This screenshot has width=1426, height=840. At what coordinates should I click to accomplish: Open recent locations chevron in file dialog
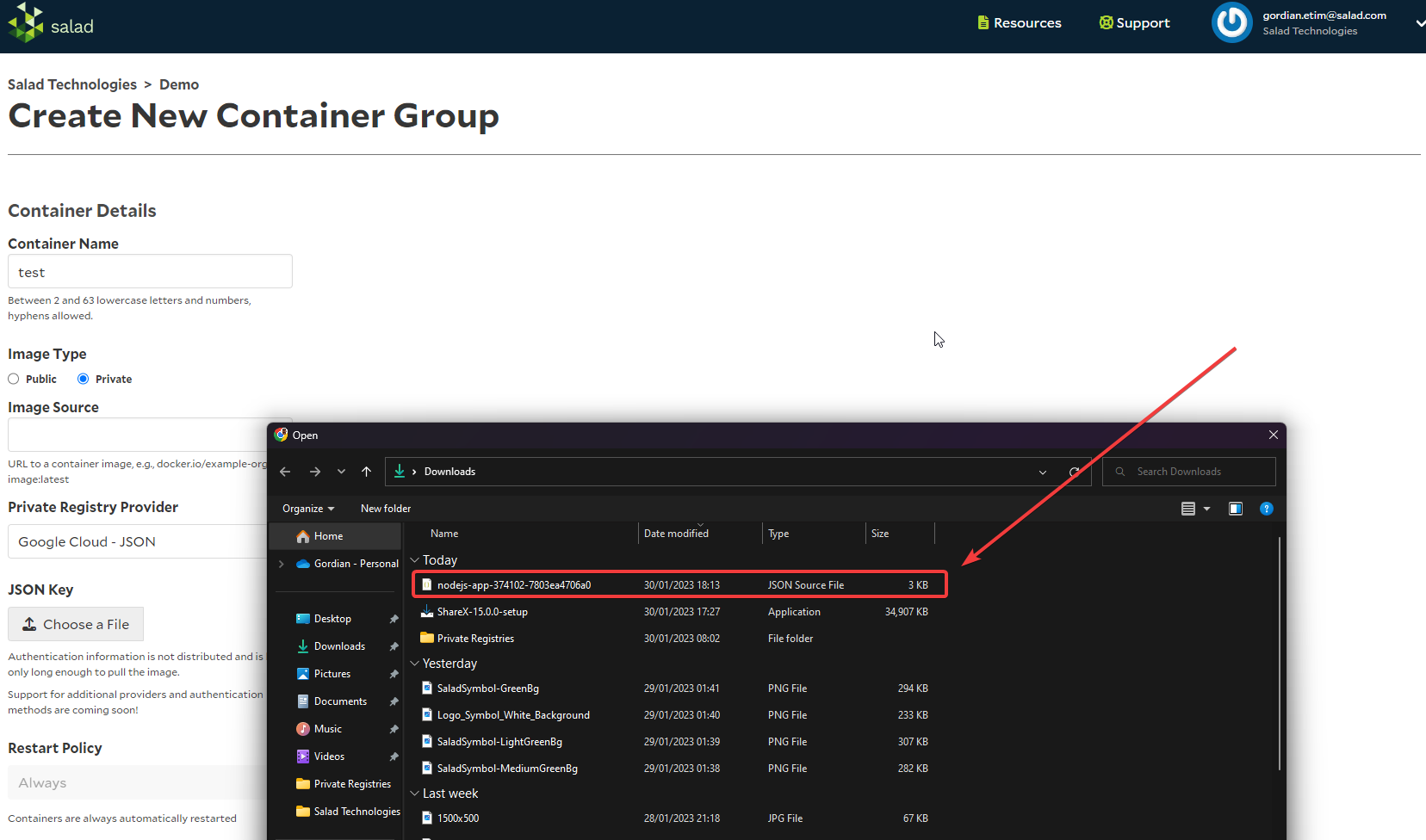click(342, 472)
